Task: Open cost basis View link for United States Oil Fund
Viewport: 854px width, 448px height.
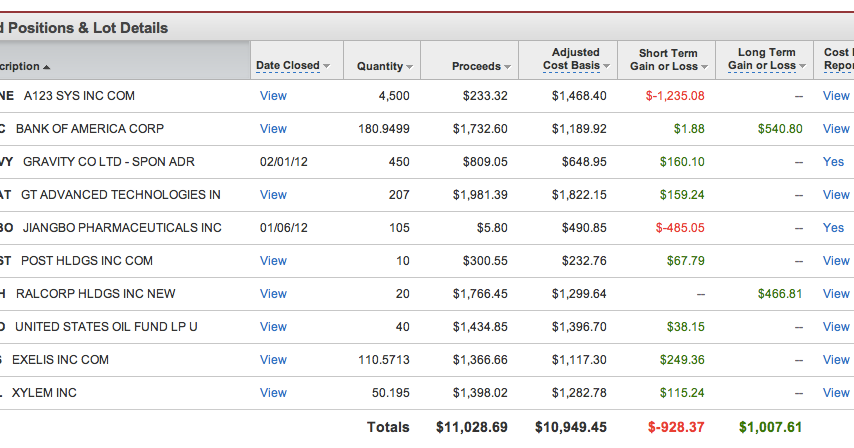Action: 836,327
